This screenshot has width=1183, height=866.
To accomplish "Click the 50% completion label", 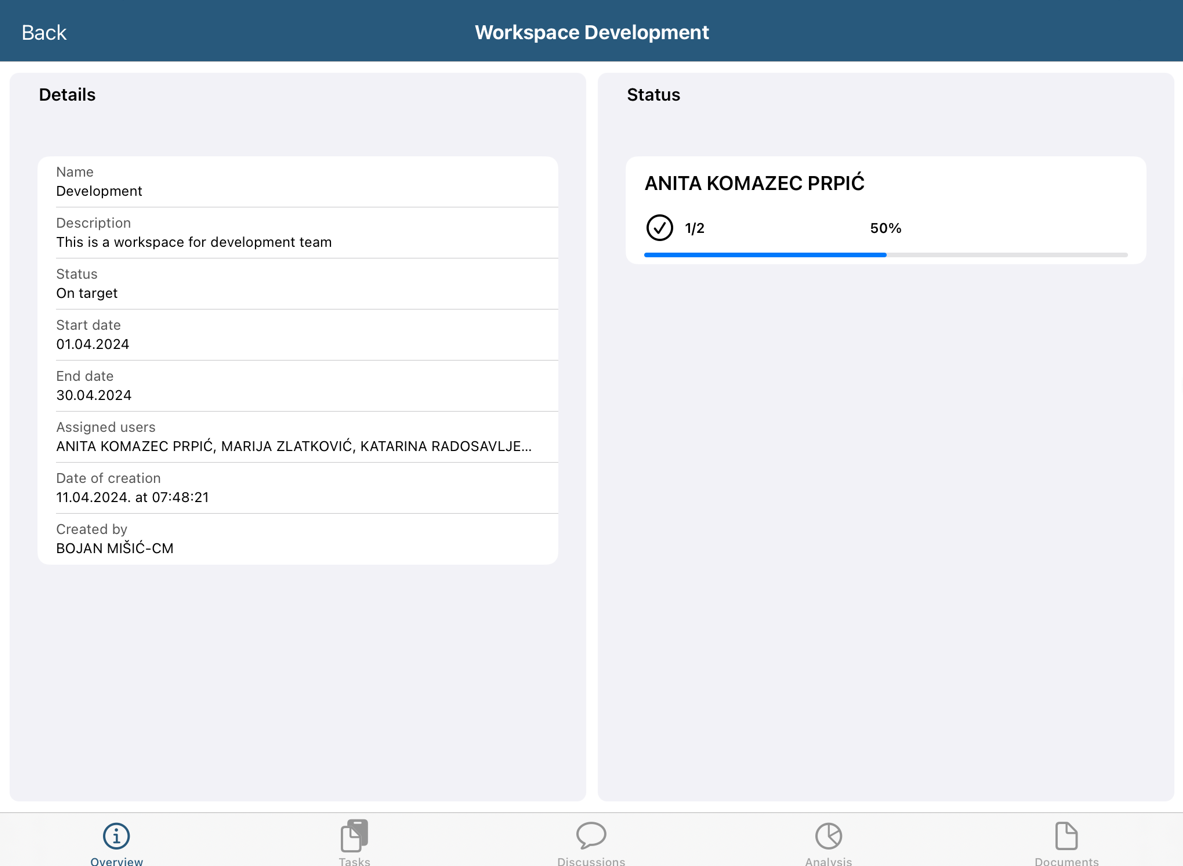I will (x=885, y=228).
